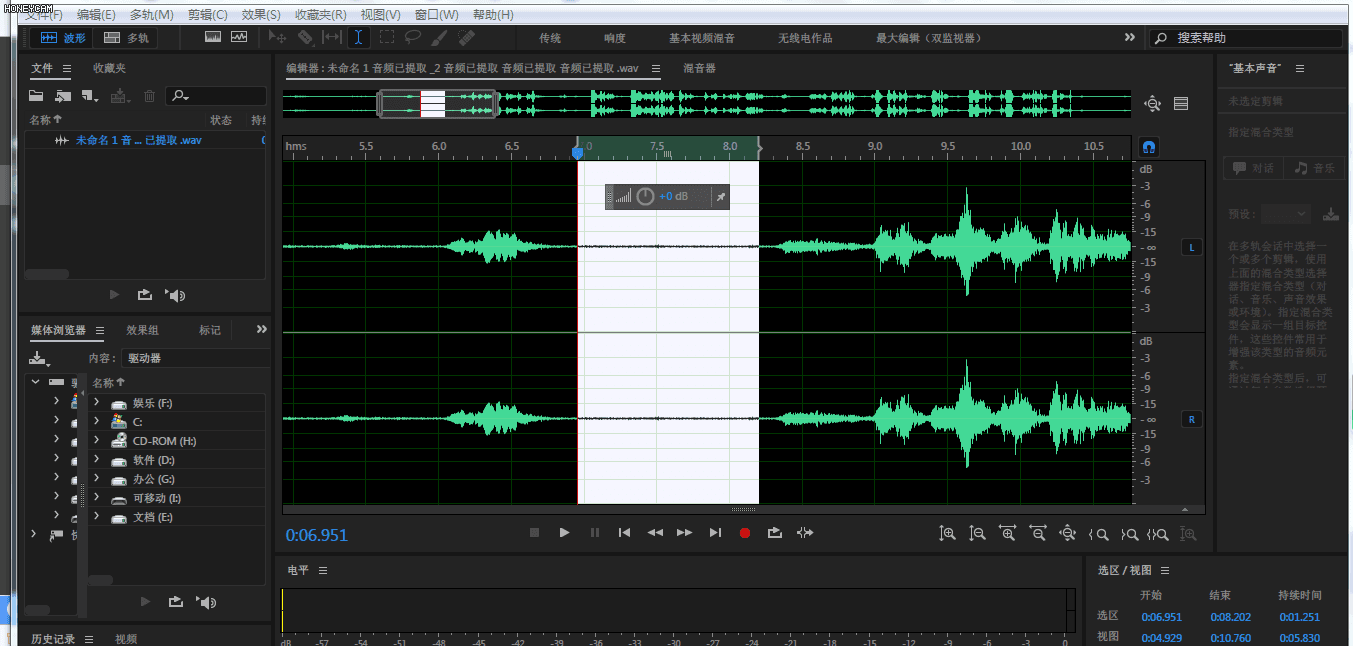Select the Paintbrush Selection tool

[439, 37]
